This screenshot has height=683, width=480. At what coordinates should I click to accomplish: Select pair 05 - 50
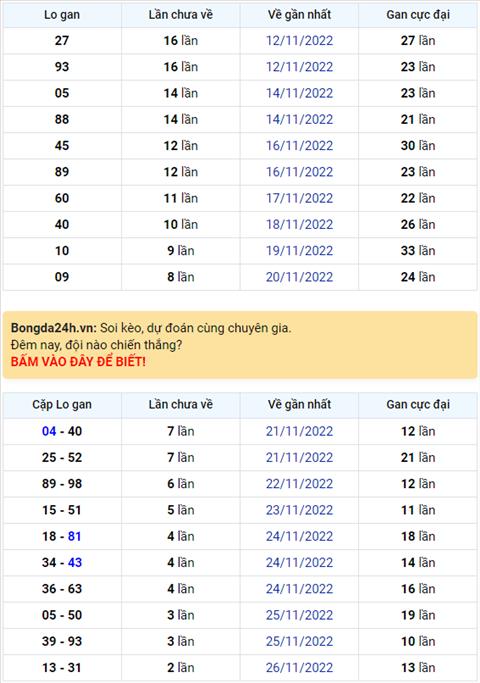(x=62, y=615)
